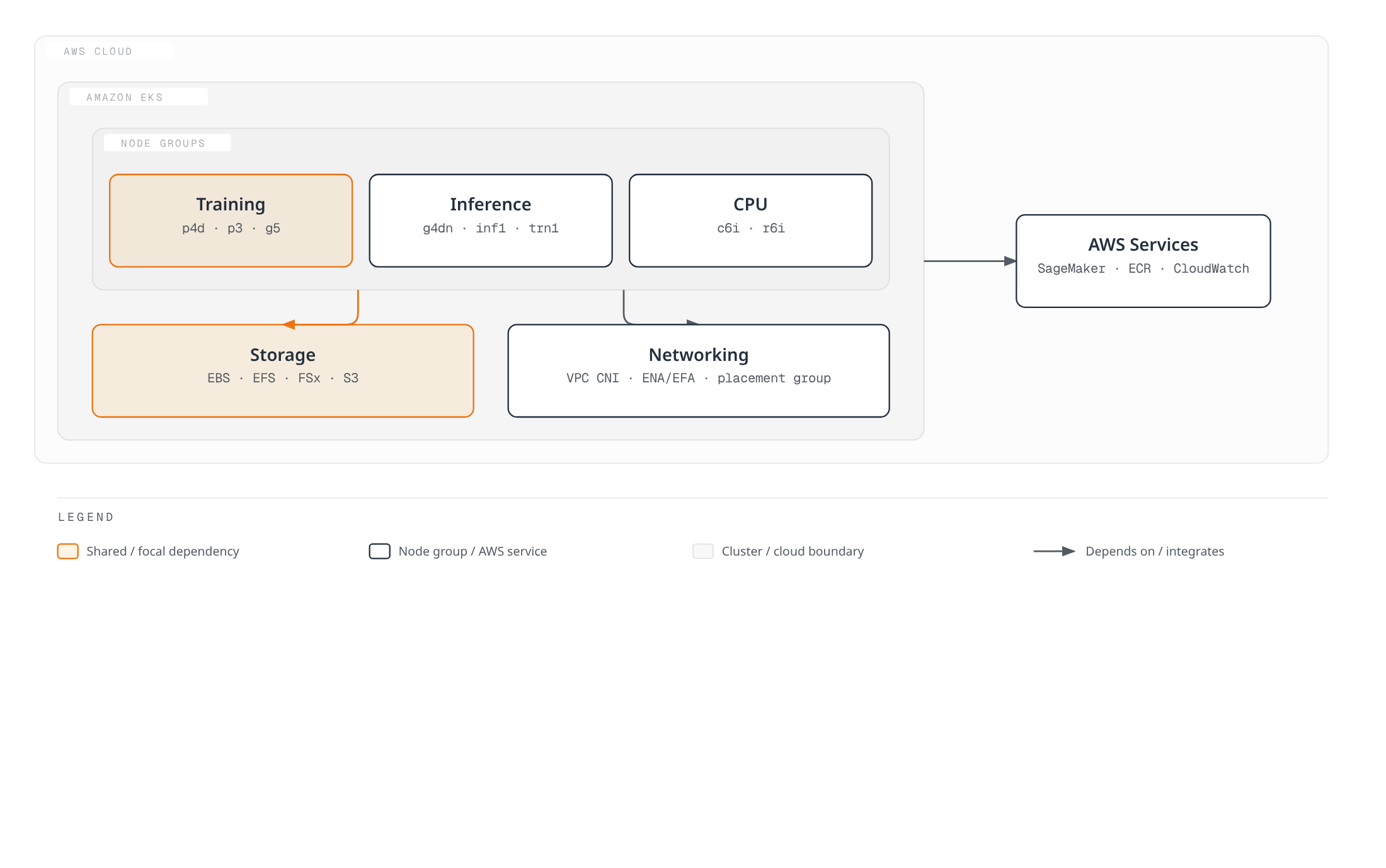Click the 'SageMaker · ECR · CloudWatch' text
This screenshot has width=1386, height=868.
point(1143,268)
